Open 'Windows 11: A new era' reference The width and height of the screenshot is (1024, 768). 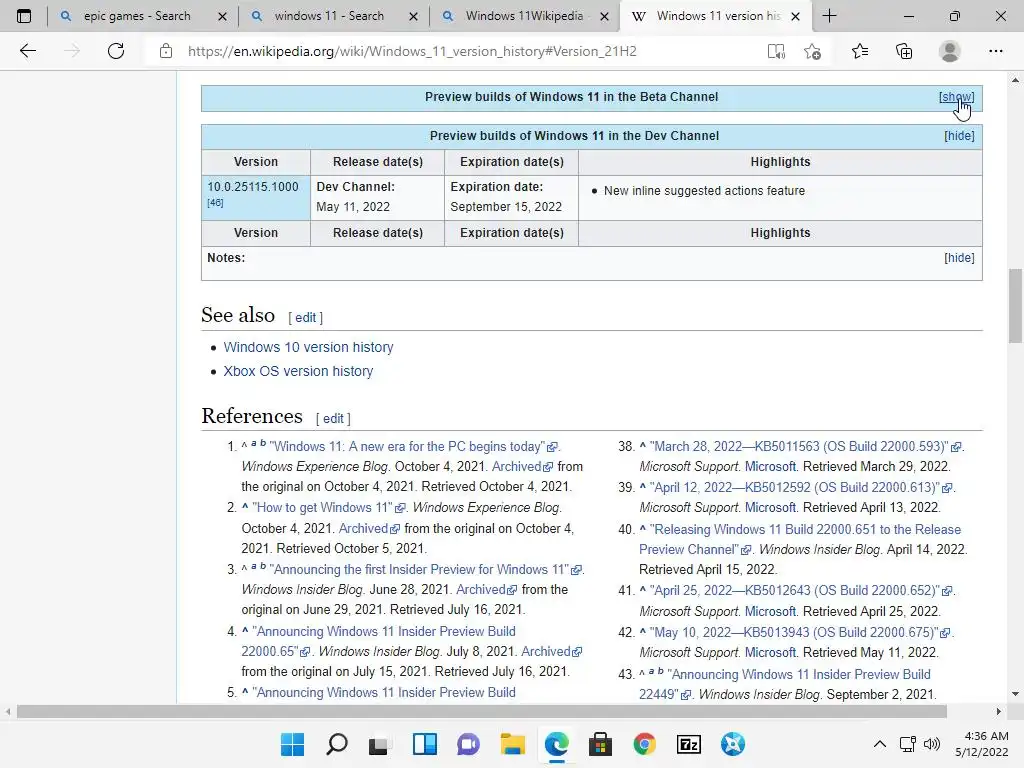coord(413,447)
